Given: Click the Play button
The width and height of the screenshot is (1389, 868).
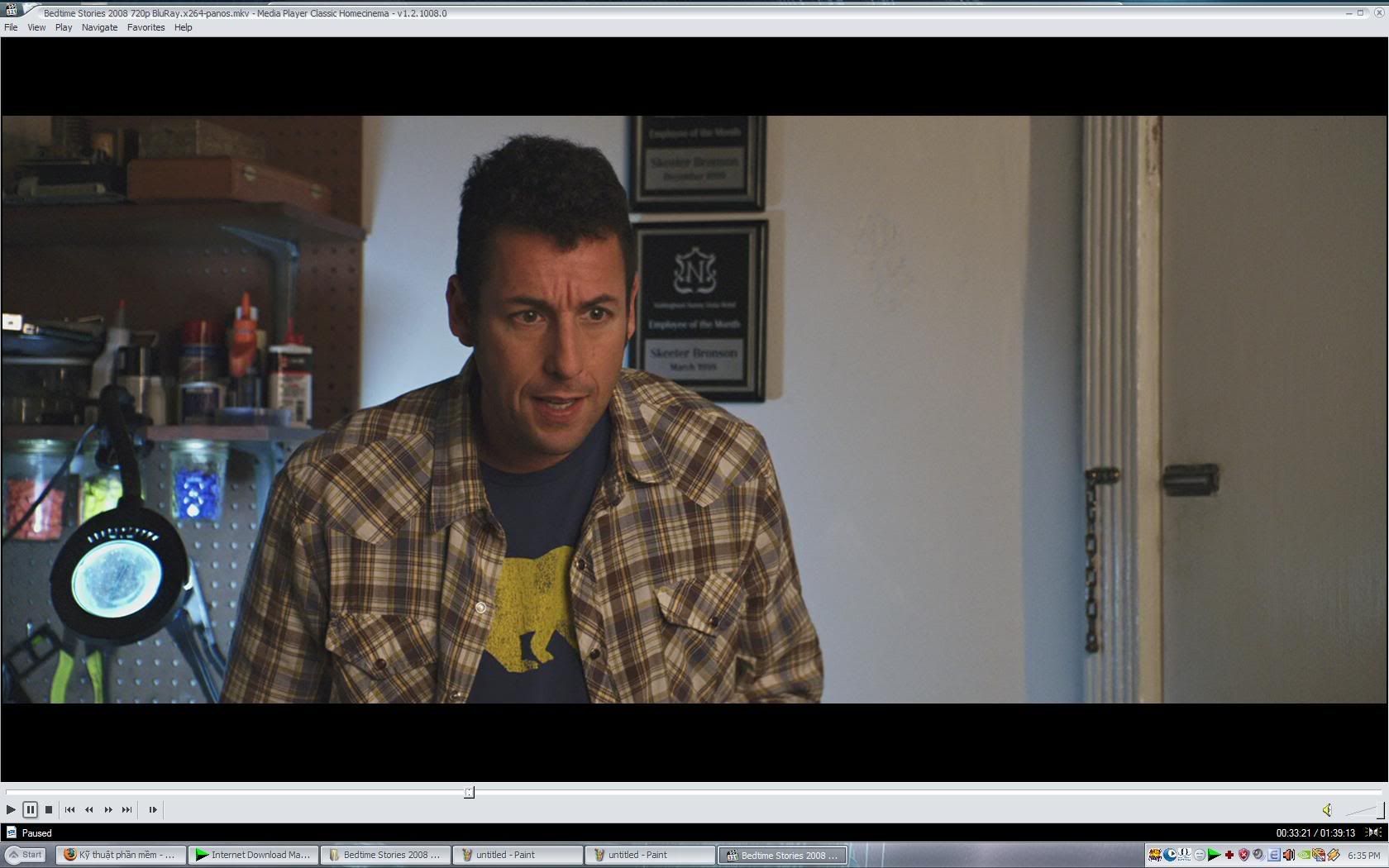Looking at the screenshot, I should tap(11, 809).
